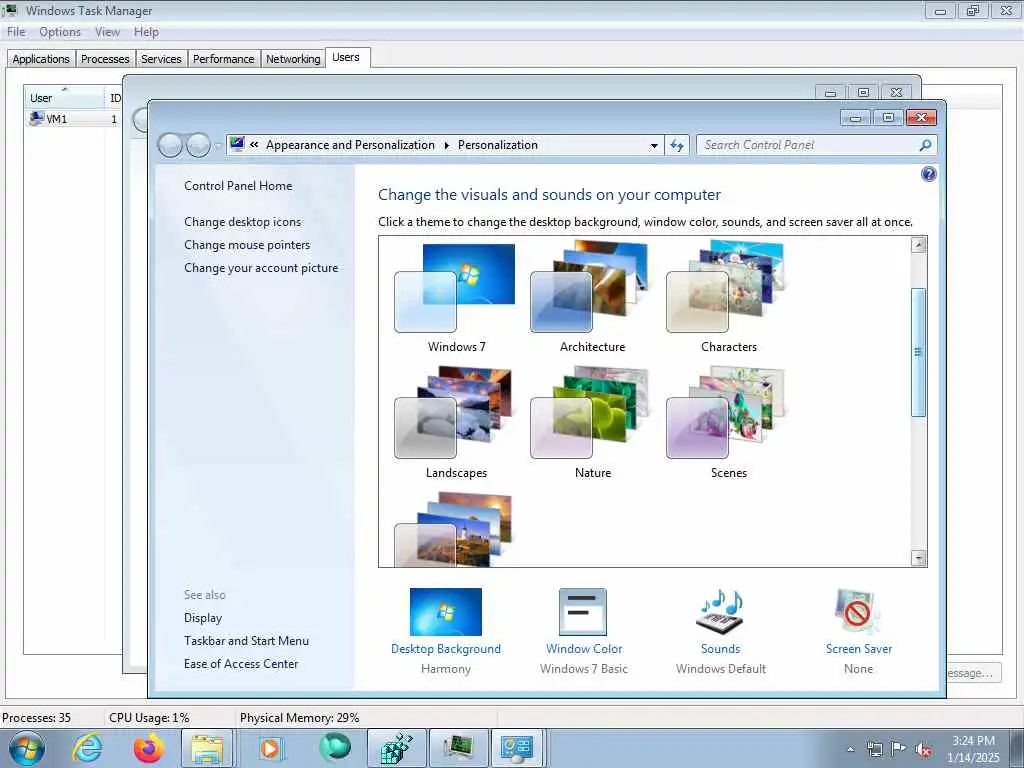Switch to Networking tab in Task Manager
Screen dimensions: 1024x768
[x=293, y=59]
